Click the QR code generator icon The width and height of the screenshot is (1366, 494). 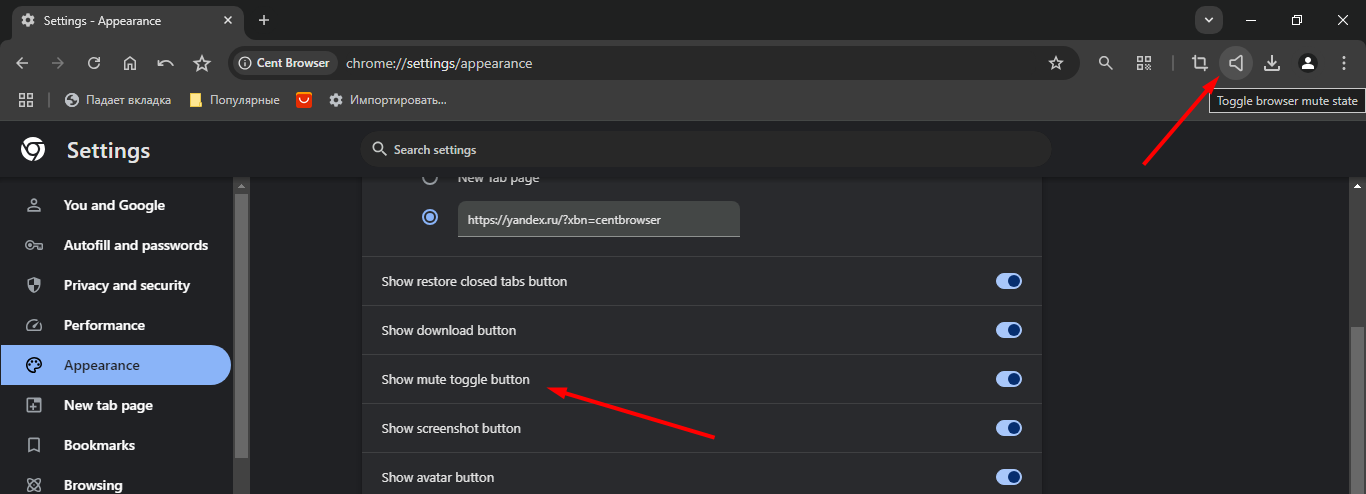pyautogui.click(x=1144, y=63)
